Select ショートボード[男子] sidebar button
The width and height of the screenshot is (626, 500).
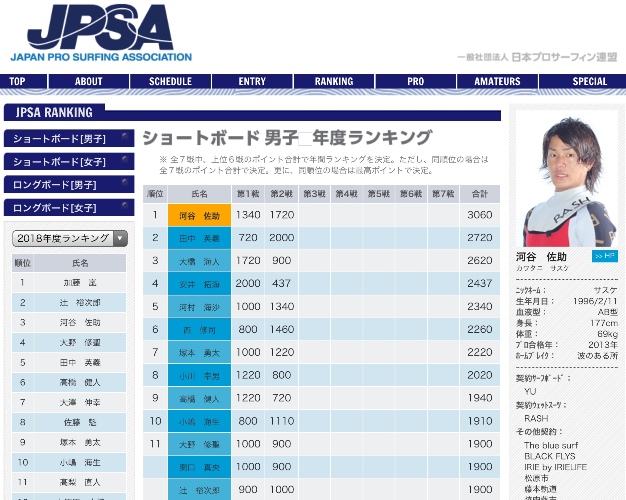(69, 138)
